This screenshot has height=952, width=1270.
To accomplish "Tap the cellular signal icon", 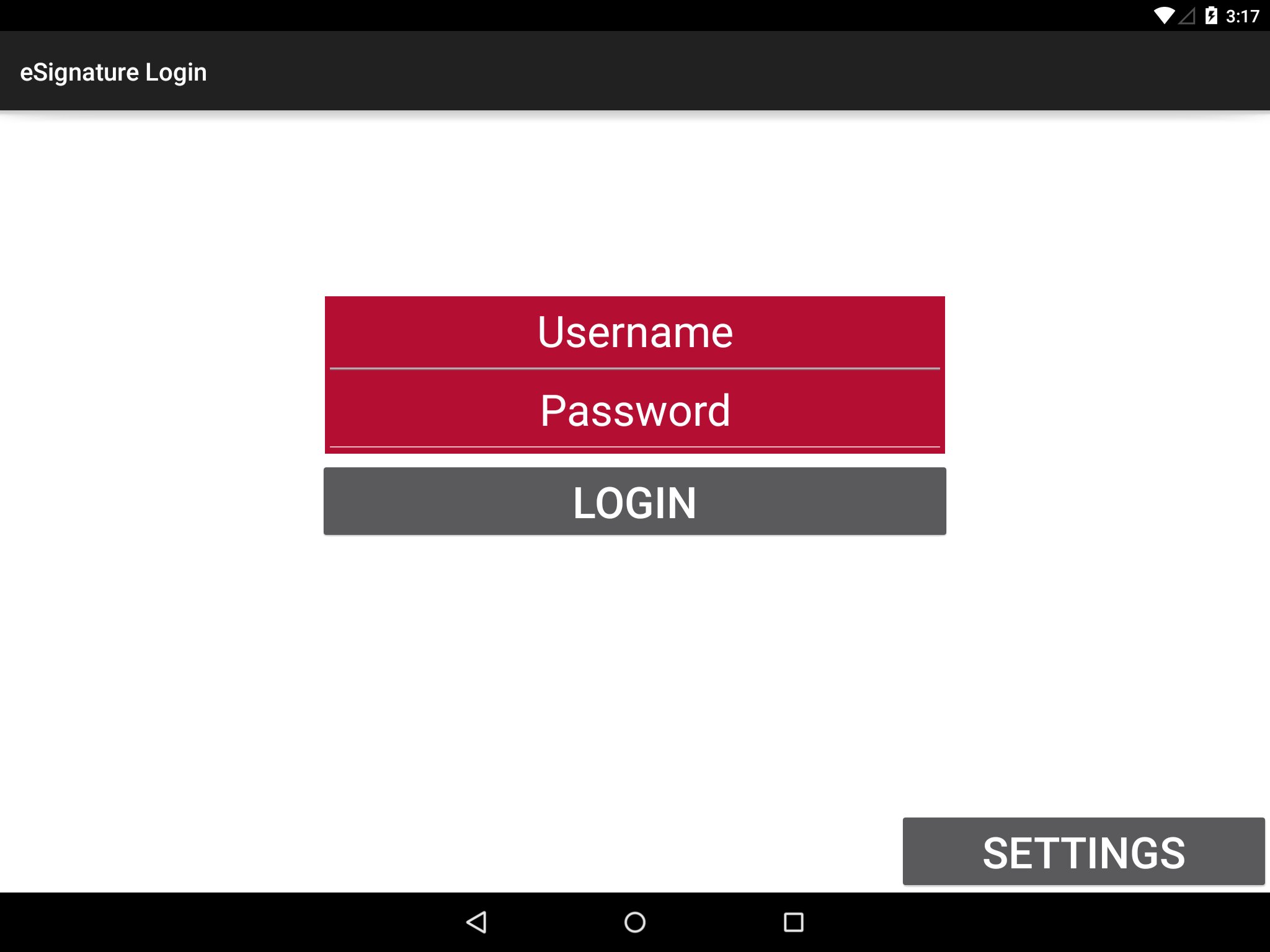I will click(x=1188, y=17).
